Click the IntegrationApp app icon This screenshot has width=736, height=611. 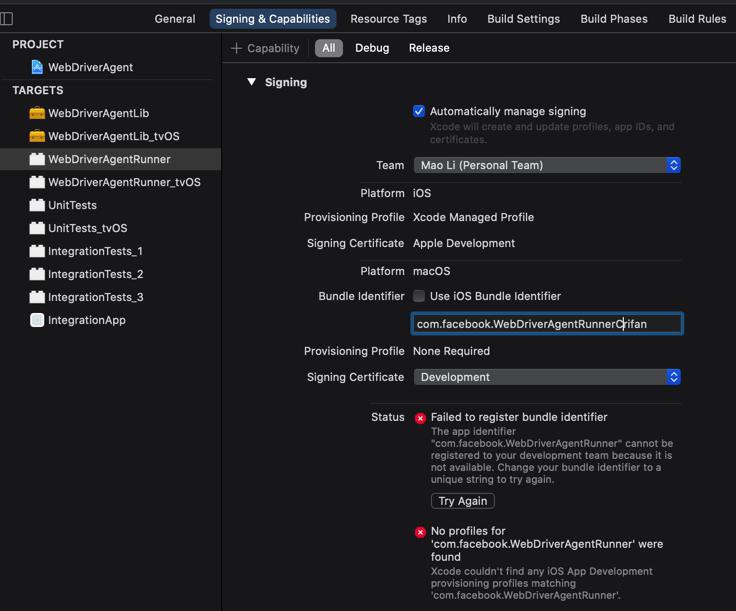37,320
